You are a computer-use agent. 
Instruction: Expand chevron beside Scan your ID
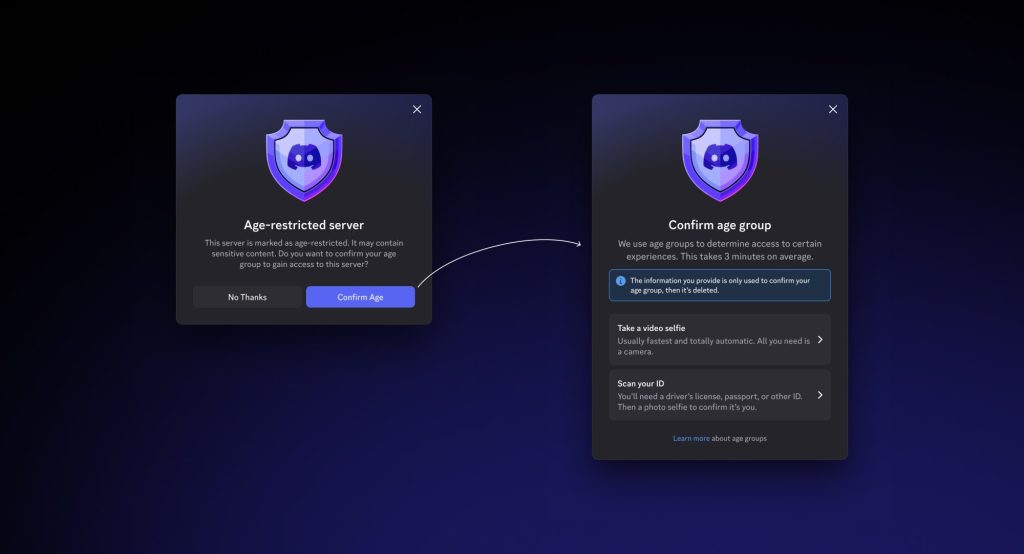tap(820, 395)
